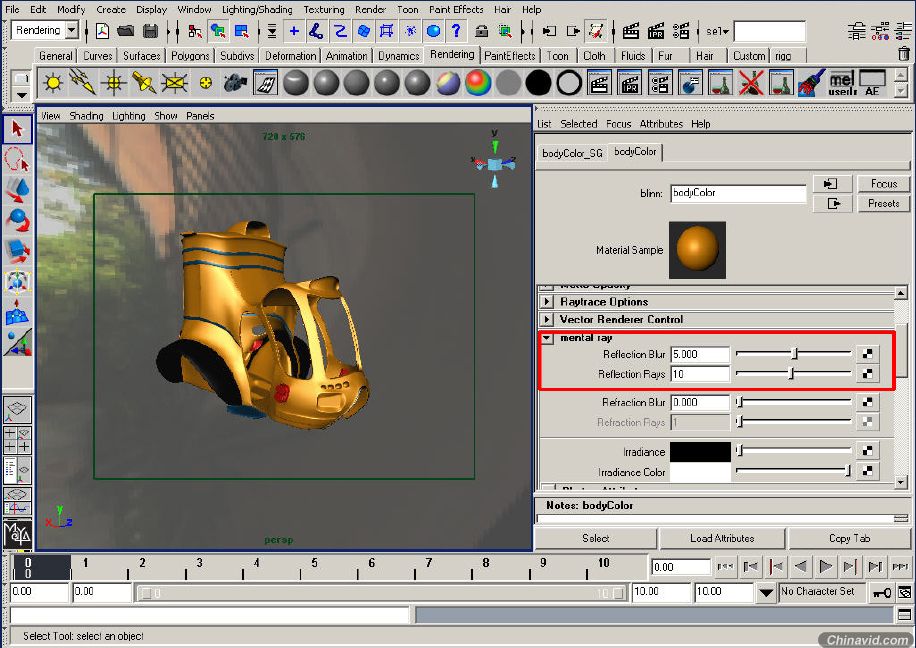This screenshot has height=648, width=916.
Task: Select four view layout icon
Action: [17, 440]
